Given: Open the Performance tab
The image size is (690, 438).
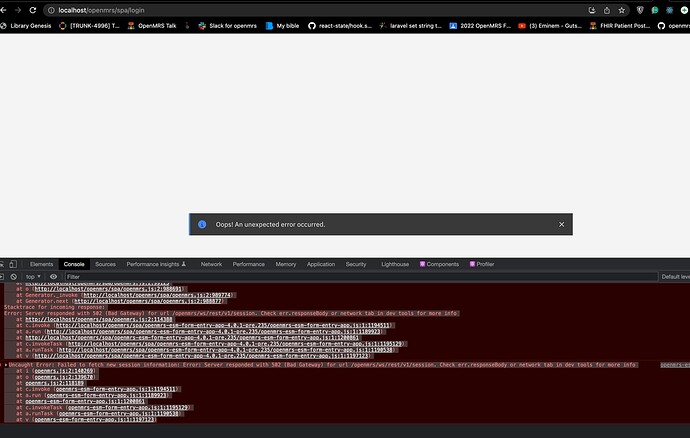Looking at the screenshot, I should (x=249, y=264).
